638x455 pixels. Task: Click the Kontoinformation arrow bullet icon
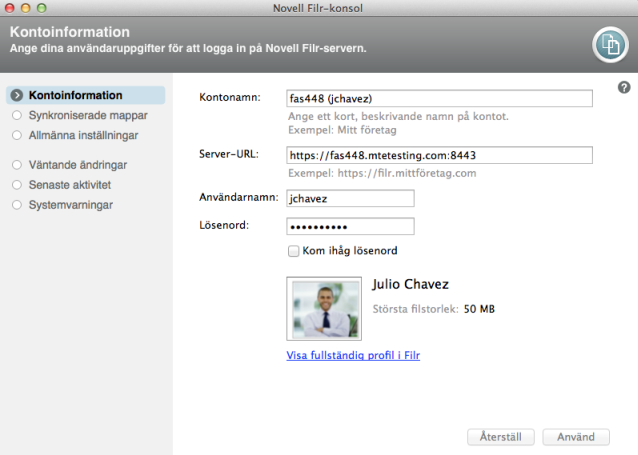pos(17,95)
